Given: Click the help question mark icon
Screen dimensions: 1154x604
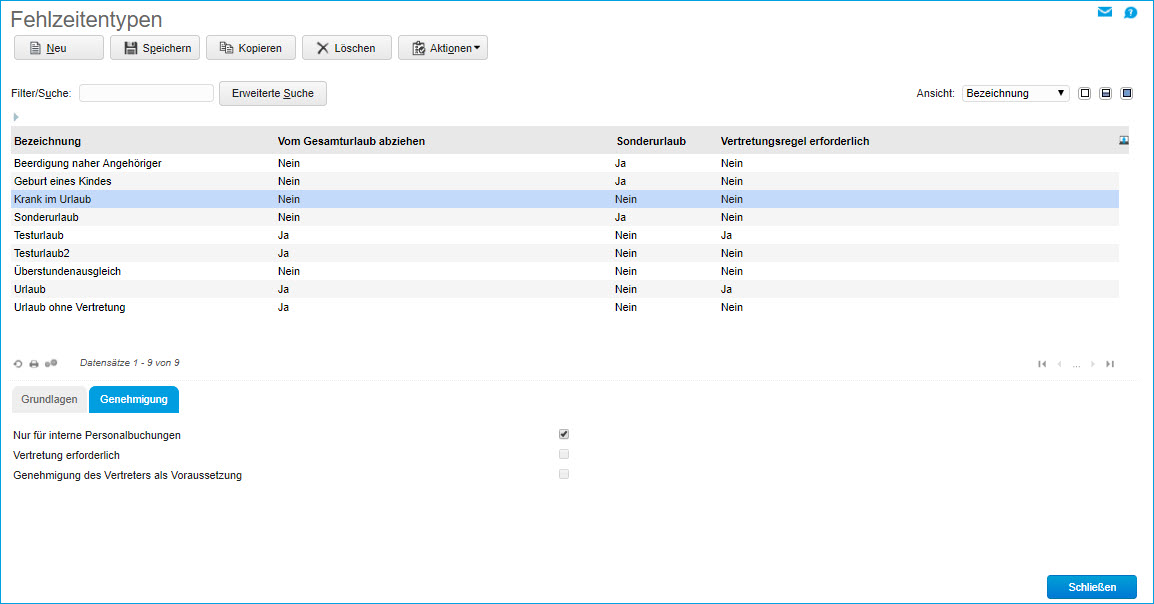Looking at the screenshot, I should tap(1130, 13).
